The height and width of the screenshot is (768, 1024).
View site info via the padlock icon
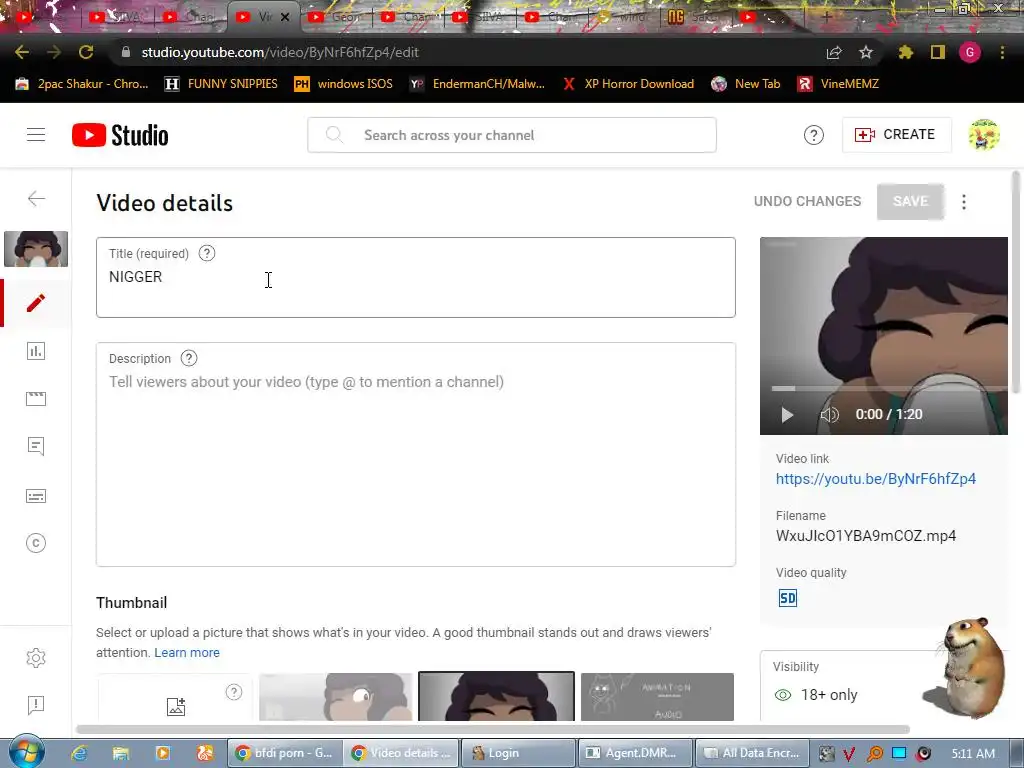tap(126, 52)
